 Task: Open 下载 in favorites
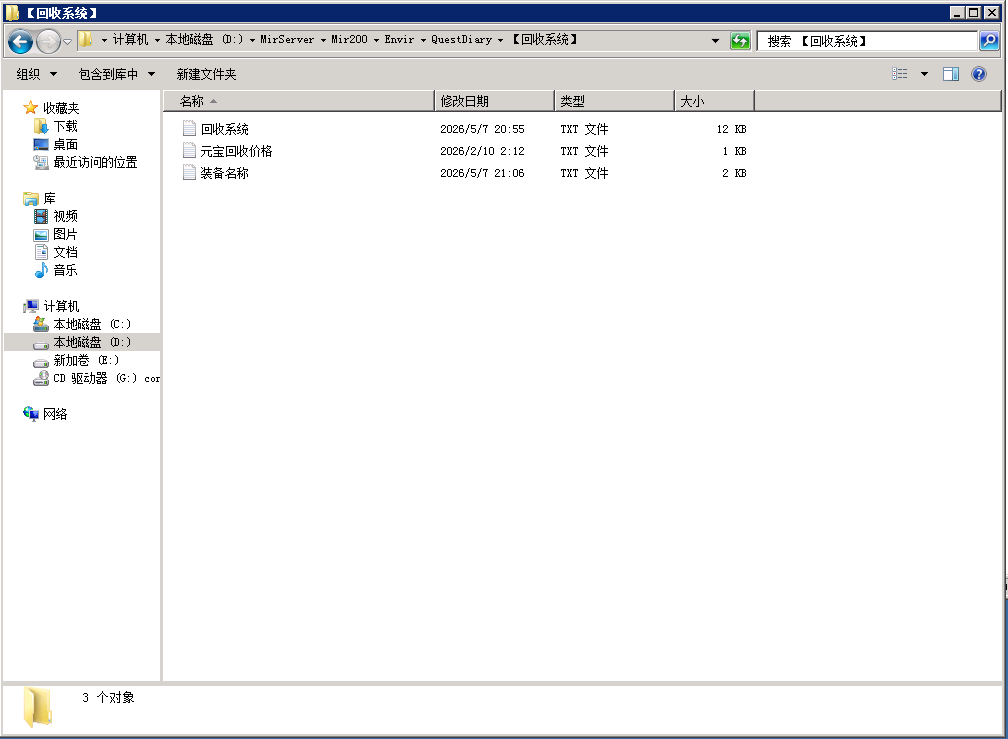[65, 126]
